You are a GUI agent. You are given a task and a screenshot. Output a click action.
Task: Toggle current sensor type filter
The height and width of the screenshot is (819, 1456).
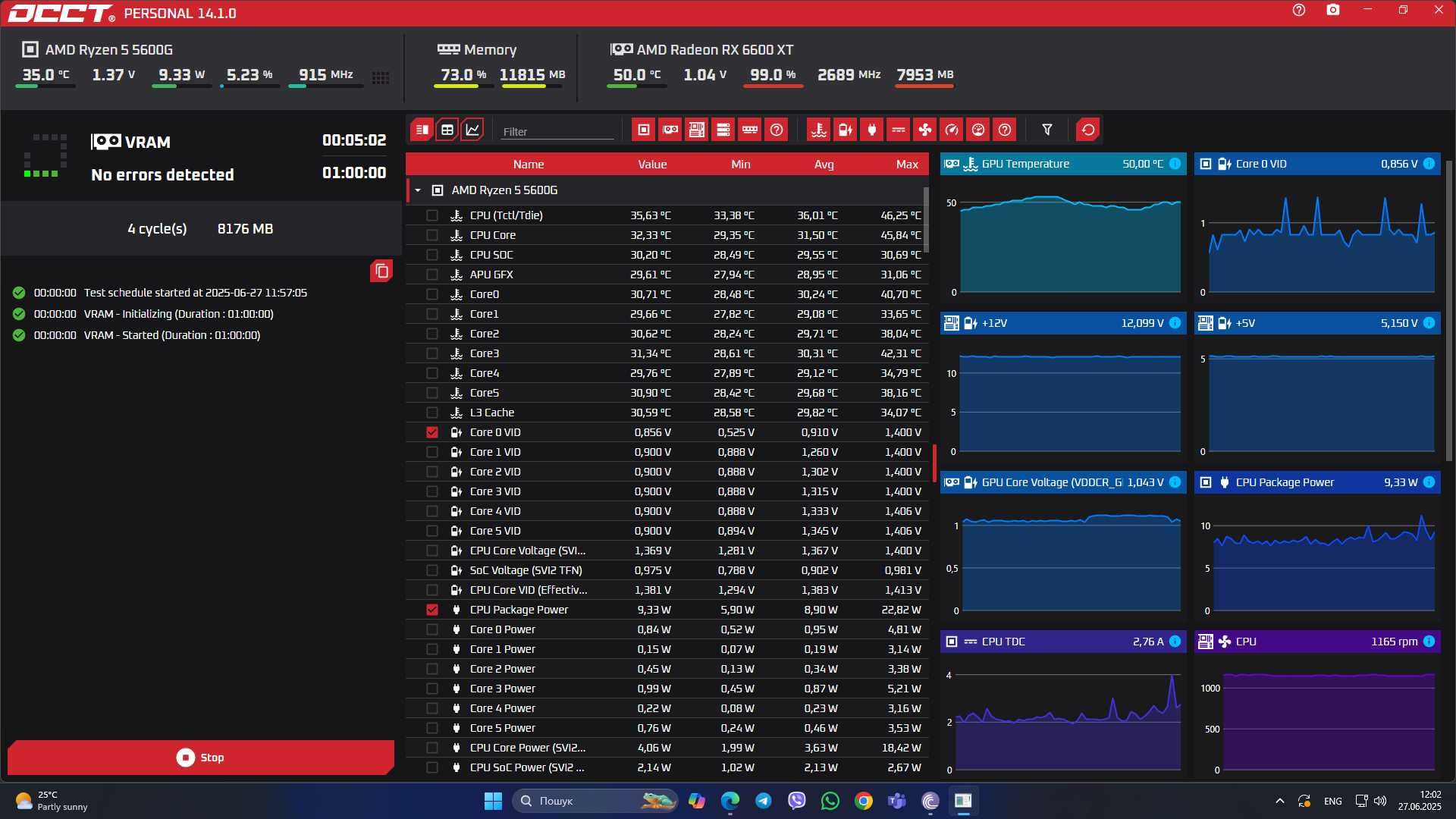pos(899,130)
